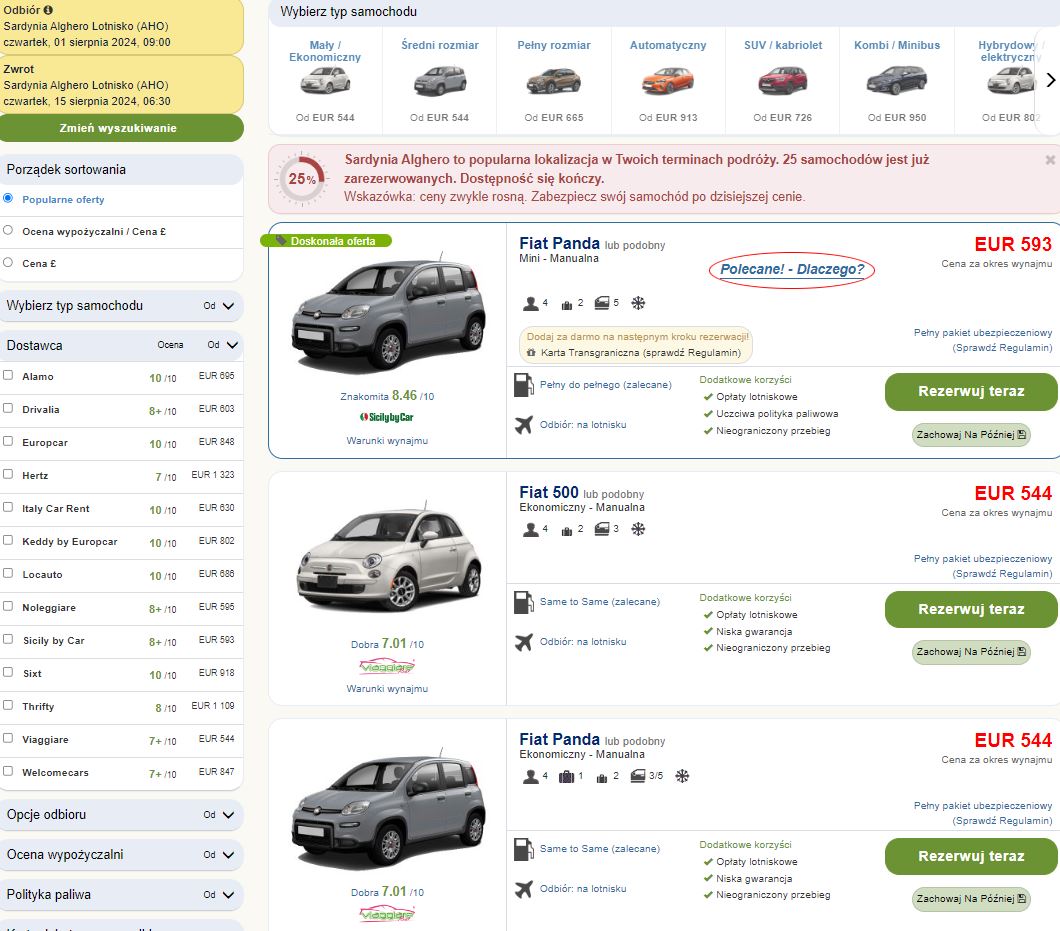
Task: Select Cena £ sort option
Action: (8, 262)
